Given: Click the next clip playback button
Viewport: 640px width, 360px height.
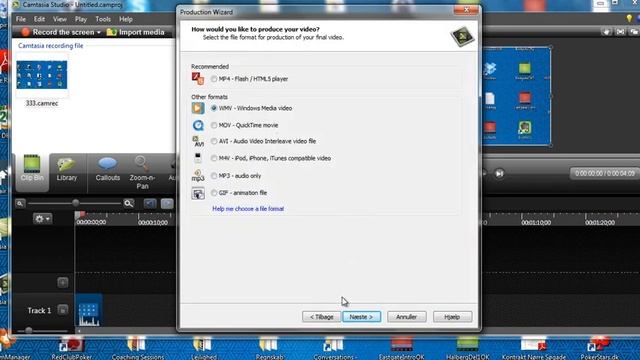Looking at the screenshot, I should pos(499,173).
